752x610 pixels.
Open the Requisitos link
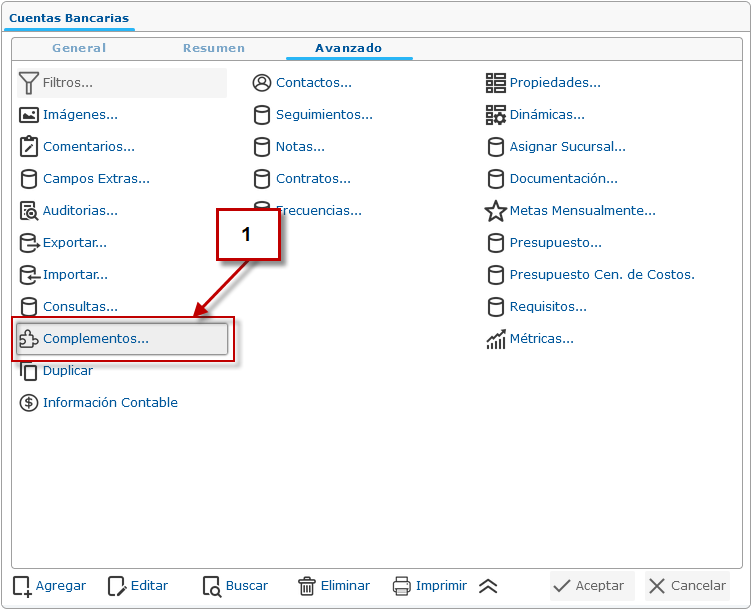(548, 307)
